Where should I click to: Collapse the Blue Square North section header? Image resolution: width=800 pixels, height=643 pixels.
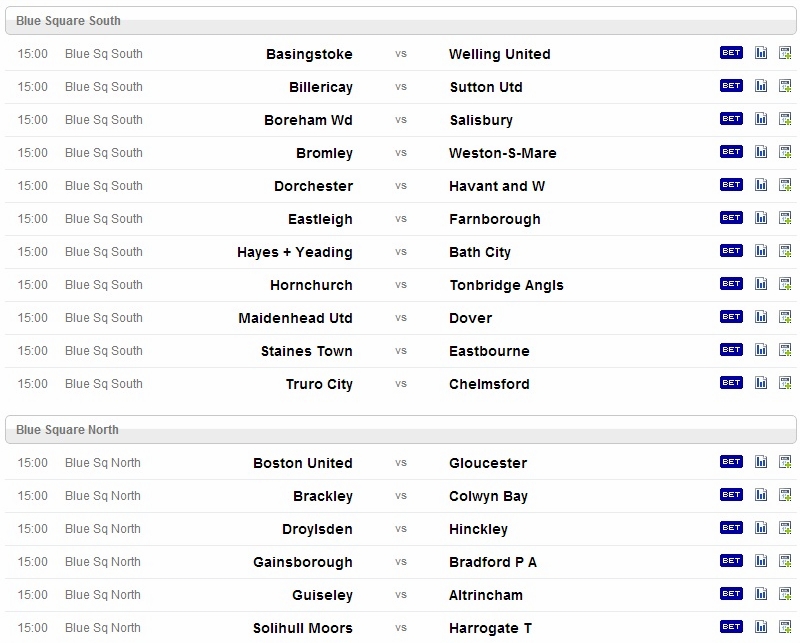[401, 429]
